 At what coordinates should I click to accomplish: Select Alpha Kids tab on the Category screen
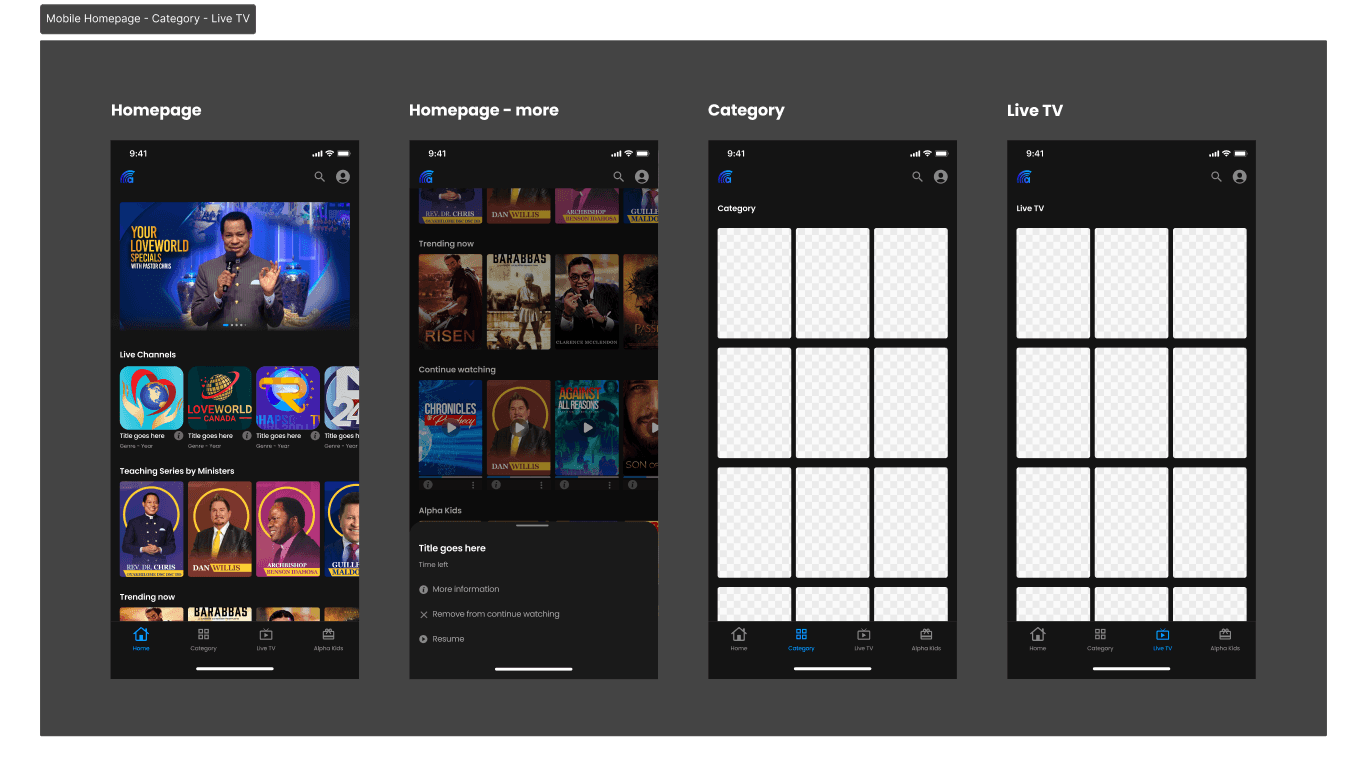[926, 640]
